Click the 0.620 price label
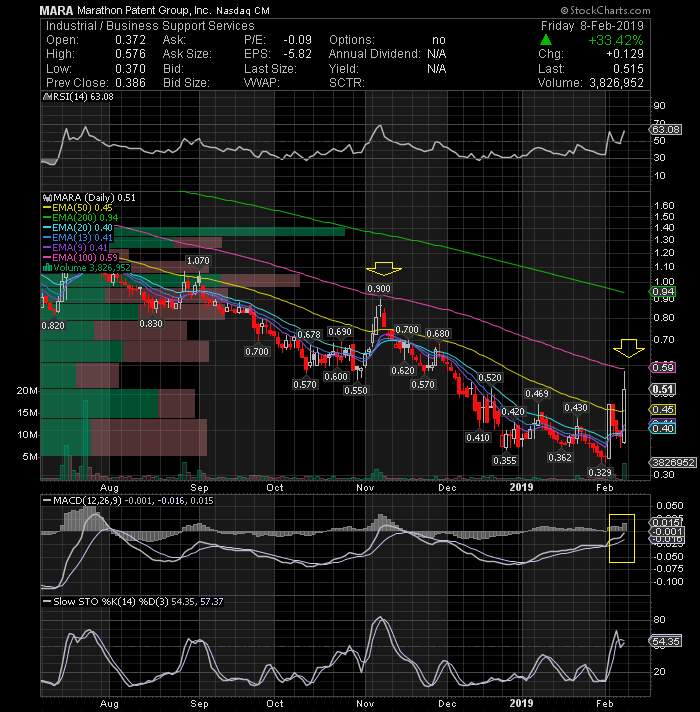Image resolution: width=700 pixels, height=712 pixels. [x=403, y=371]
